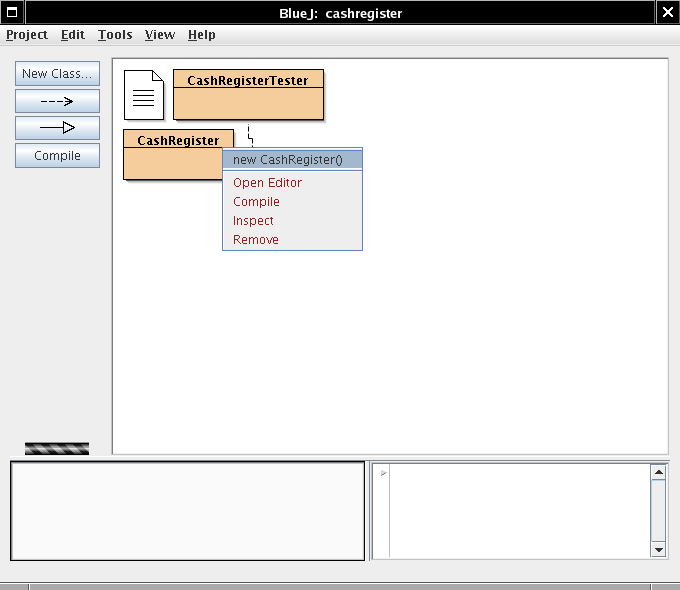Expand the Tools menu
This screenshot has height=590, width=680.
[115, 35]
